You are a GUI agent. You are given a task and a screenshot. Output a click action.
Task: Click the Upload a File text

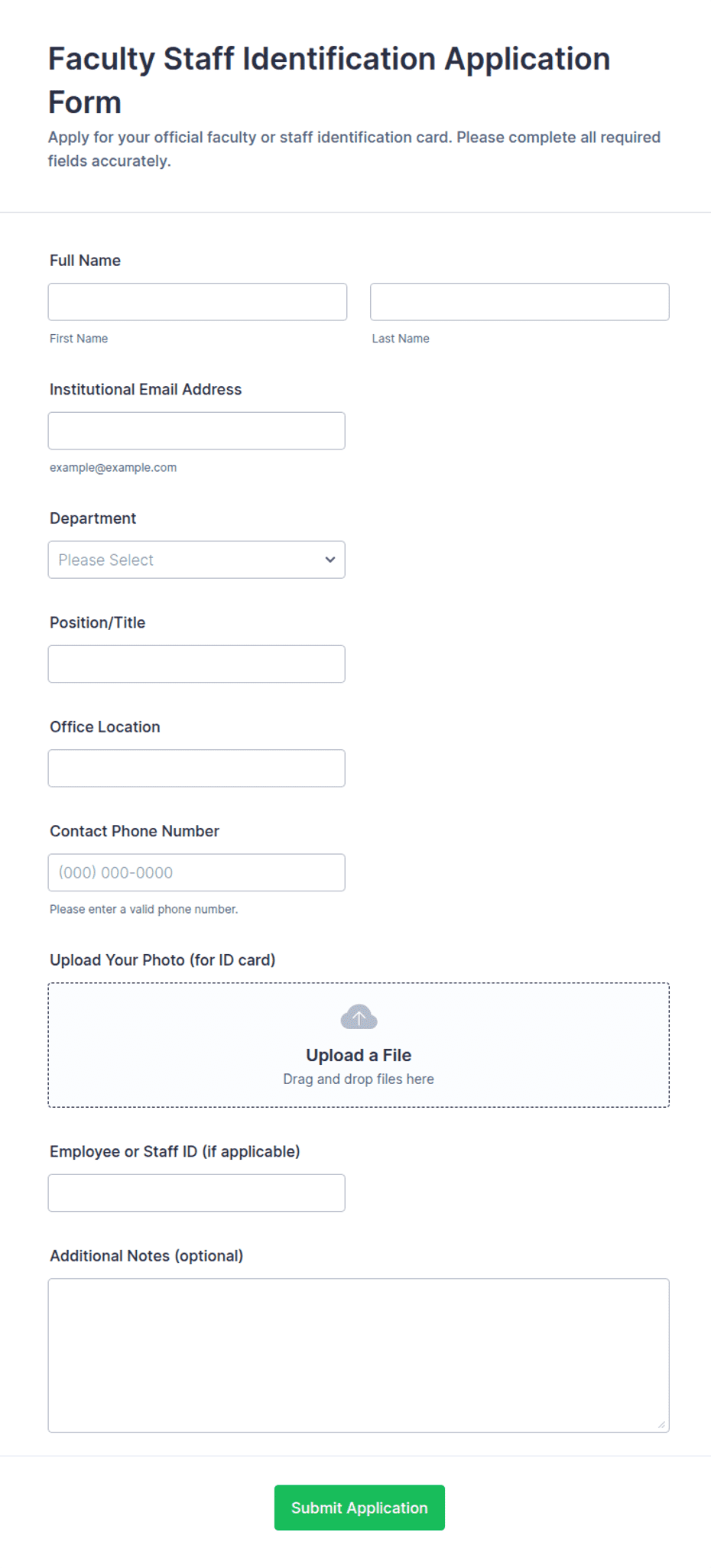(x=359, y=1055)
